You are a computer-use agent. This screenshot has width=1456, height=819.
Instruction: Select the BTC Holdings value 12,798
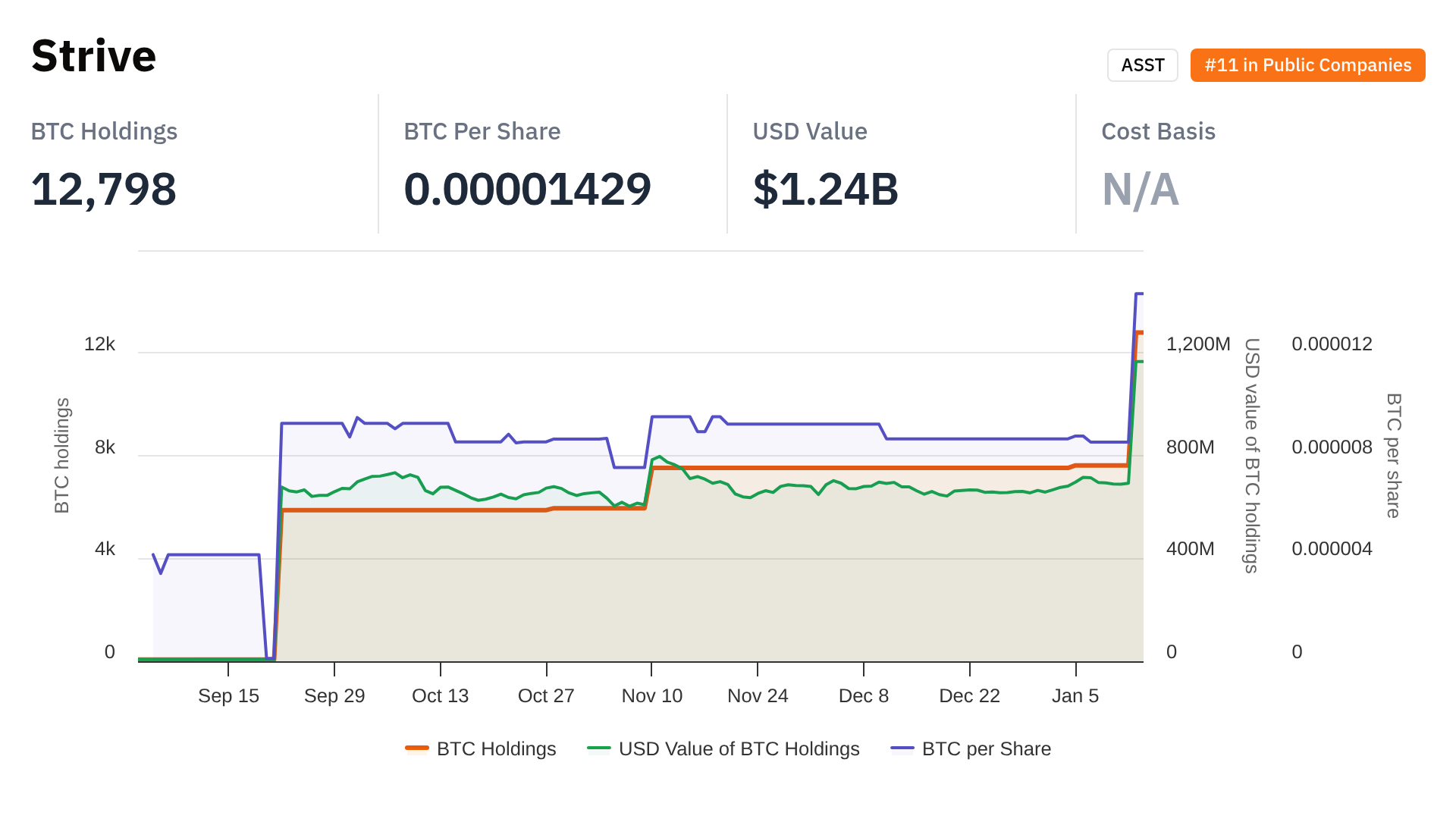point(104,190)
